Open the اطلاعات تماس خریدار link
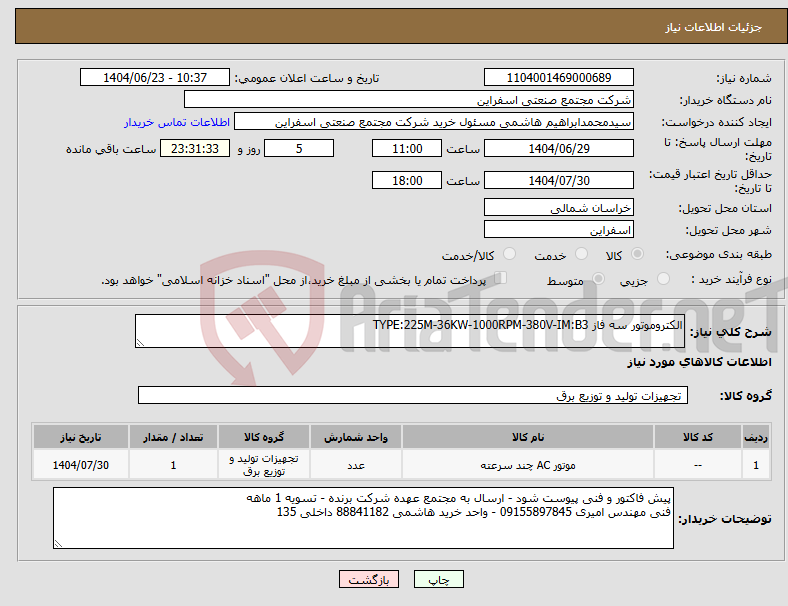 177,122
